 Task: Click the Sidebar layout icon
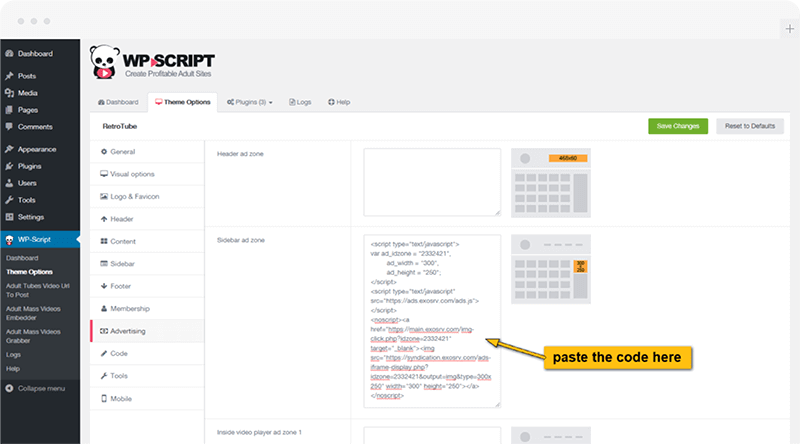(x=104, y=264)
